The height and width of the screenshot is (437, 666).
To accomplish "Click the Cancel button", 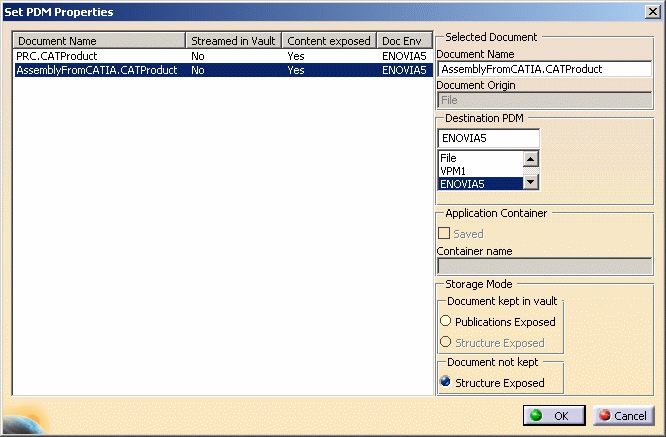I will click(623, 415).
